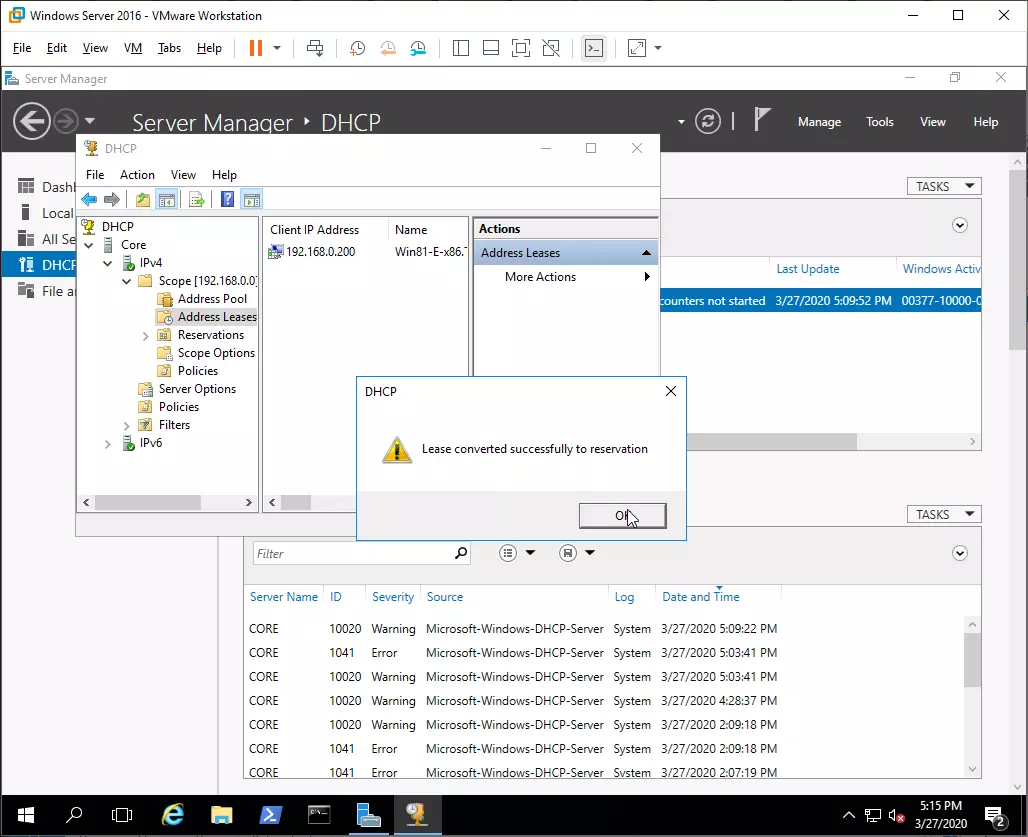The width and height of the screenshot is (1028, 837).
Task: Click the blue Back arrow in DHCP toolbar
Action: (x=89, y=199)
